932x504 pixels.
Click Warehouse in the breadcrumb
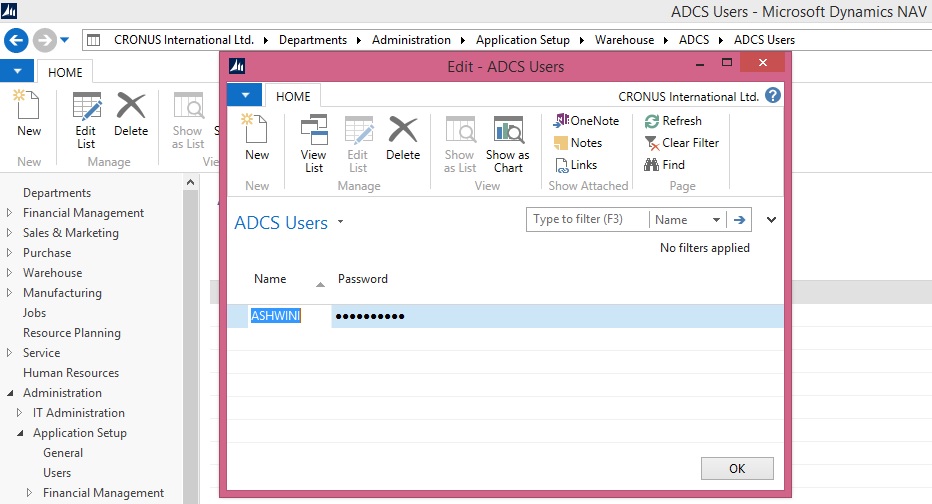[624, 40]
